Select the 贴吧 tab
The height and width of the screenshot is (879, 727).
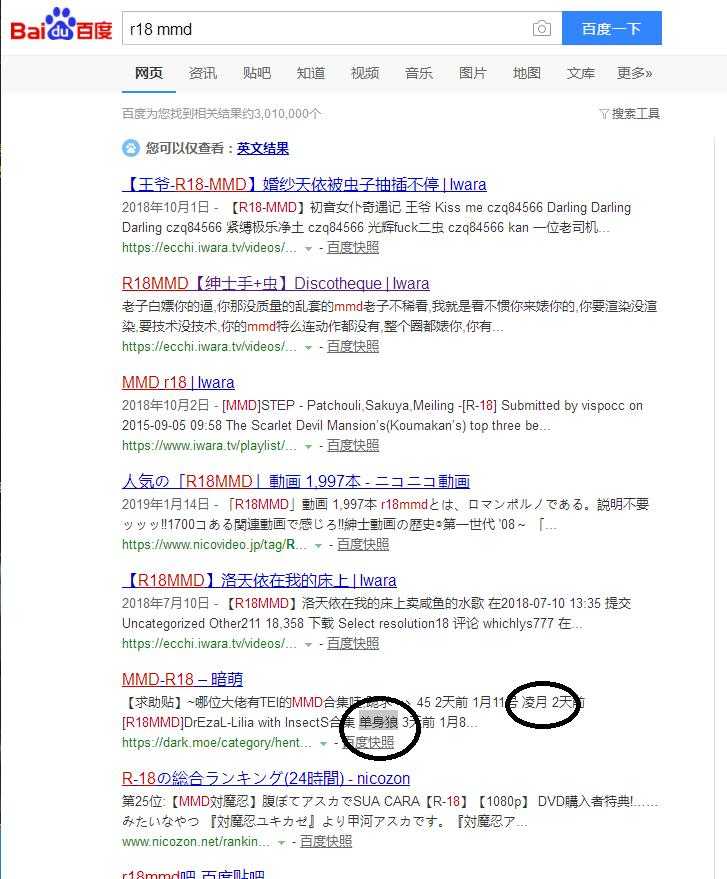[x=257, y=73]
